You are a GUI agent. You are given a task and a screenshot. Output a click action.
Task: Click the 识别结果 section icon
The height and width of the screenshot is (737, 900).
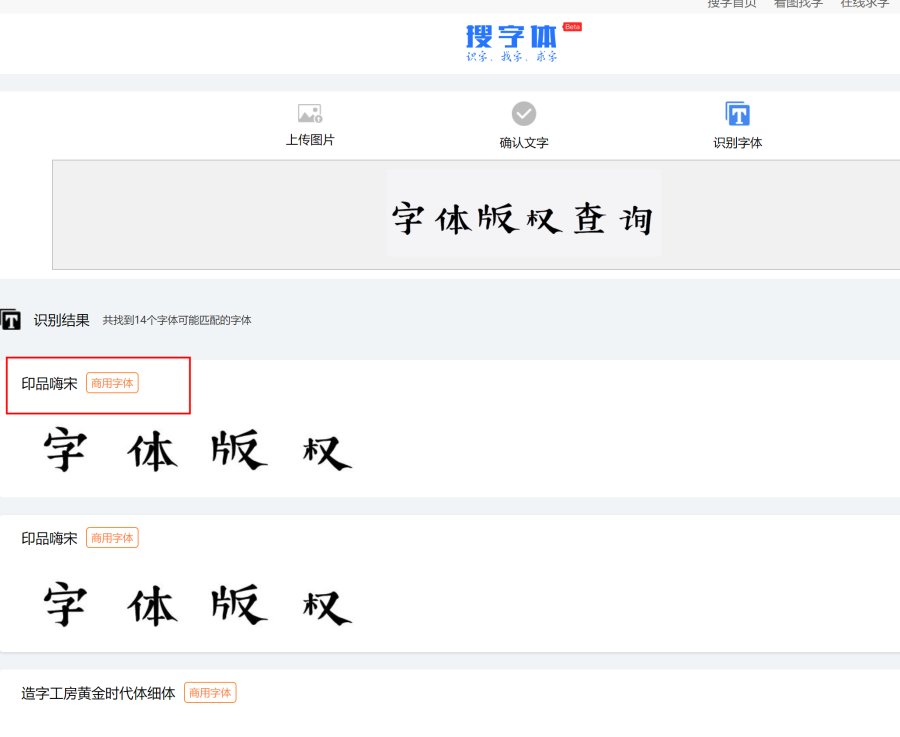pyautogui.click(x=11, y=320)
